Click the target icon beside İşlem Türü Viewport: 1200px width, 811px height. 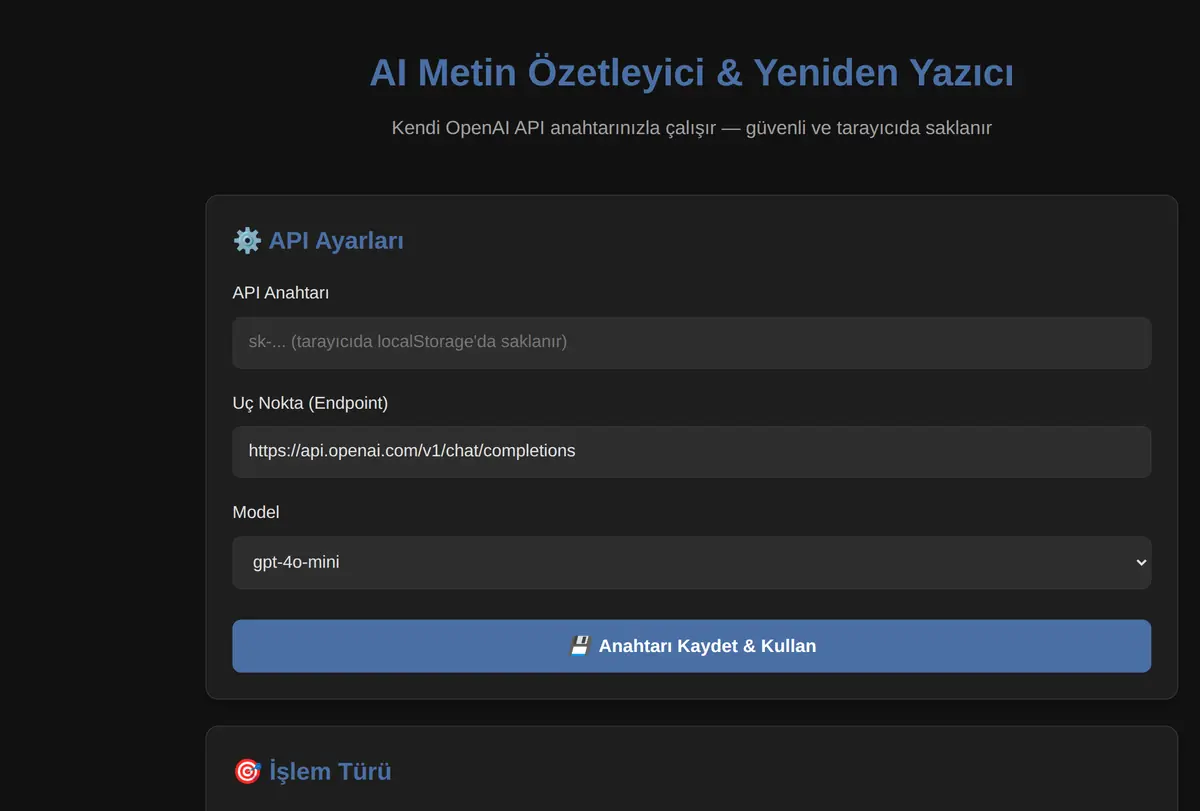tap(247, 771)
